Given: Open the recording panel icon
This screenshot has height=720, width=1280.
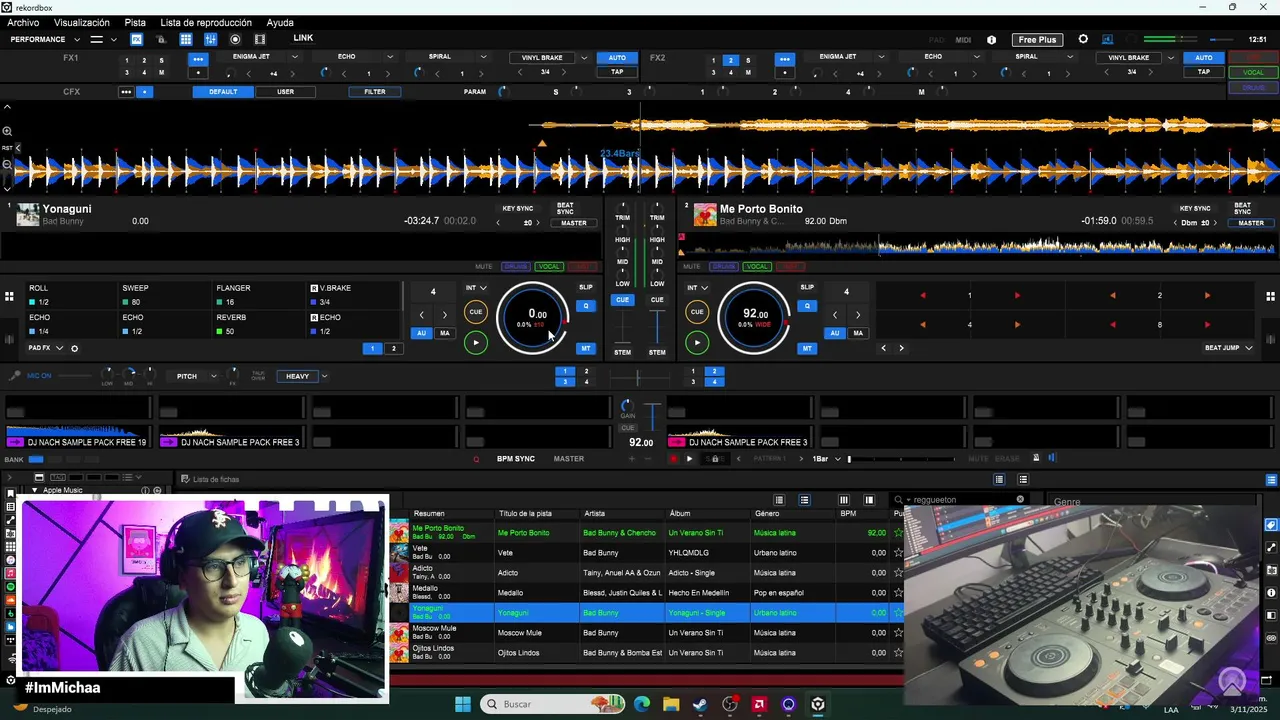Looking at the screenshot, I should point(235,39).
